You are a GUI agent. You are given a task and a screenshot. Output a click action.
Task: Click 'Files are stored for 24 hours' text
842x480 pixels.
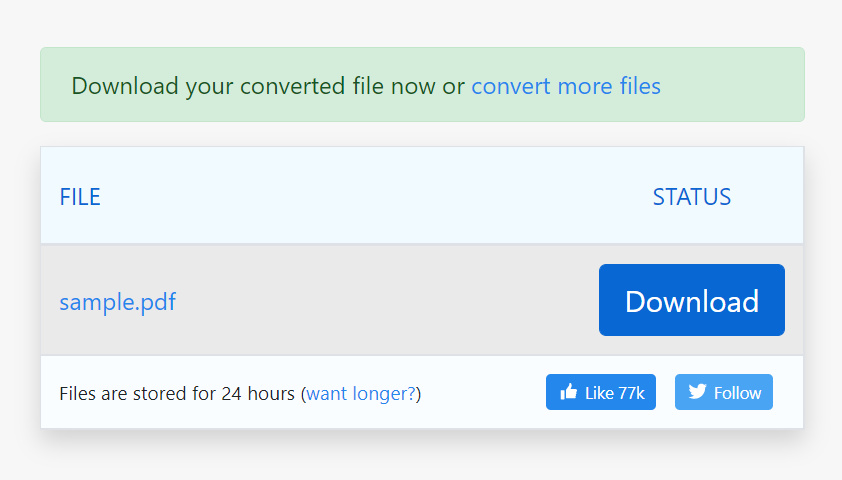177,394
